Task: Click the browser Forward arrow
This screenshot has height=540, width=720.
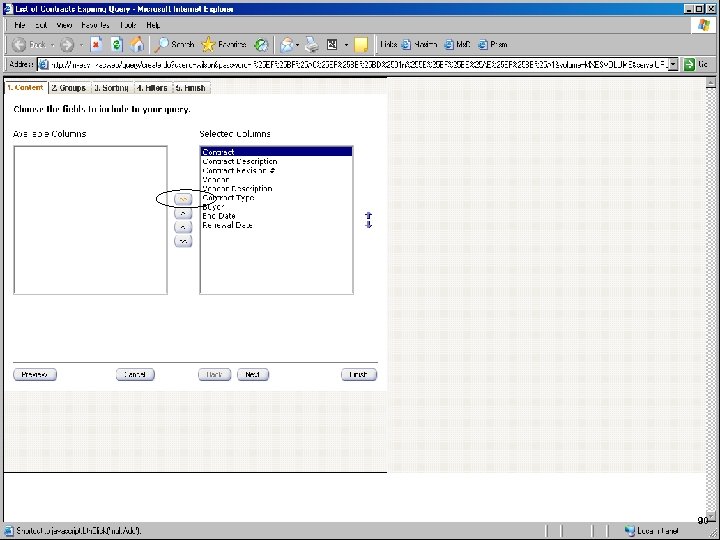Action: tap(67, 45)
